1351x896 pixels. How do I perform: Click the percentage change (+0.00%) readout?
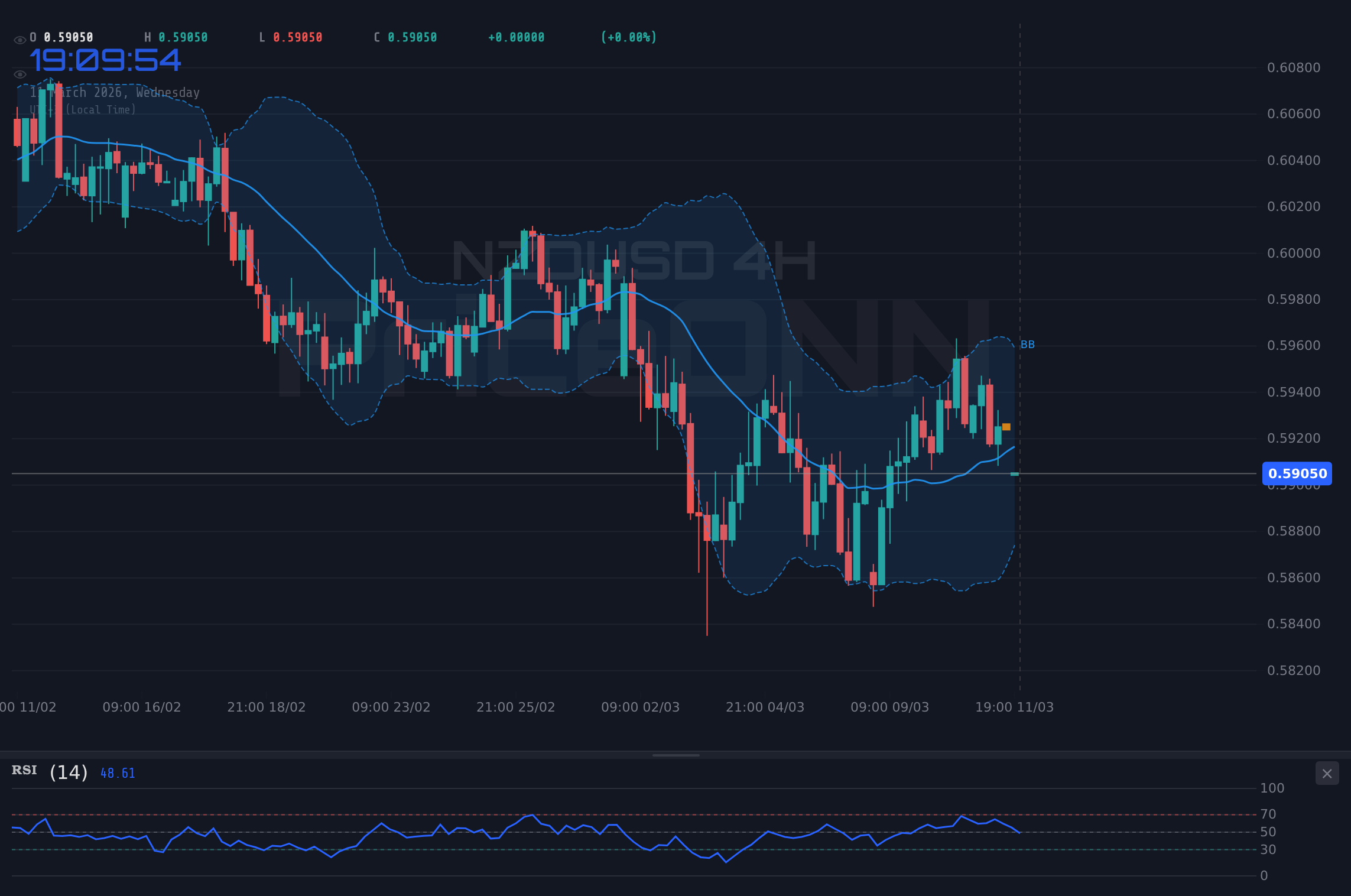coord(629,37)
